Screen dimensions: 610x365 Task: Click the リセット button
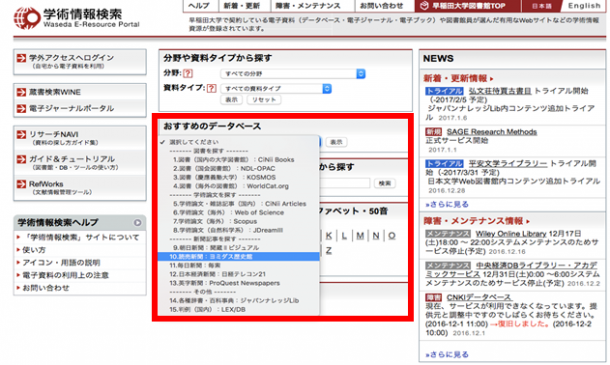(x=264, y=100)
